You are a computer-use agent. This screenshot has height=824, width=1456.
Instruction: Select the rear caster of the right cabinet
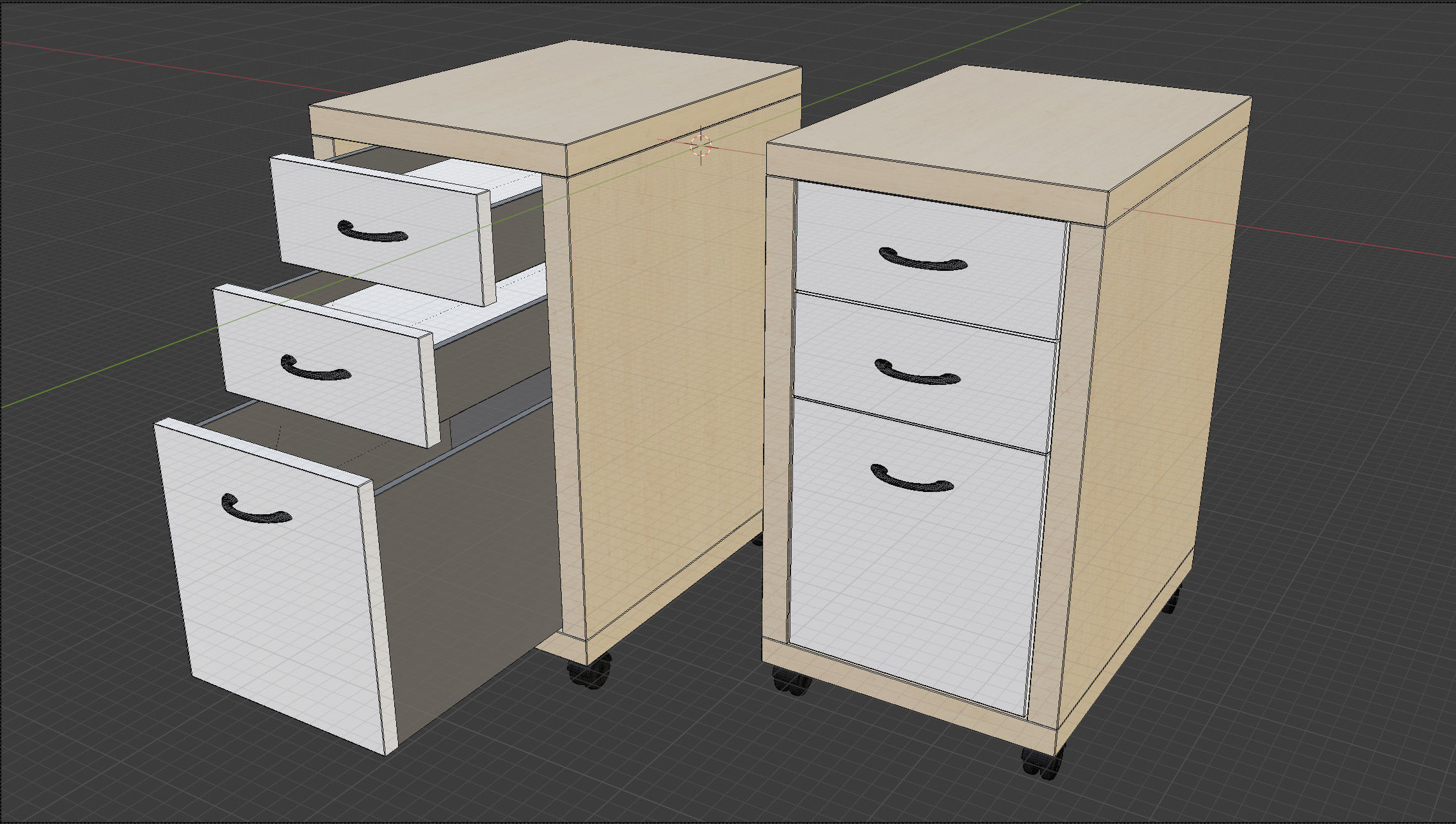pyautogui.click(x=1172, y=600)
